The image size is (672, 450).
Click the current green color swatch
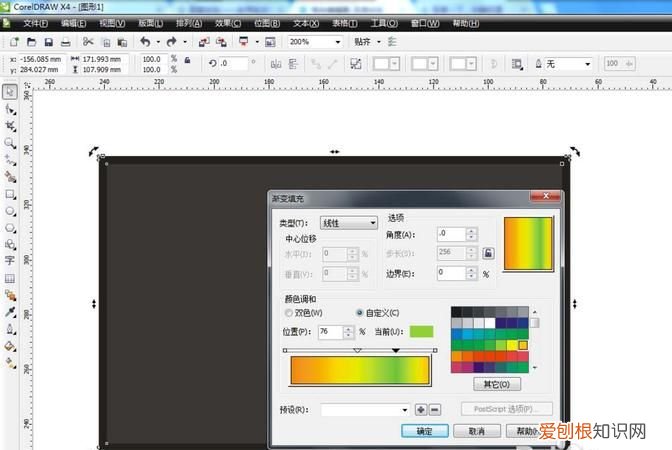pyautogui.click(x=420, y=331)
